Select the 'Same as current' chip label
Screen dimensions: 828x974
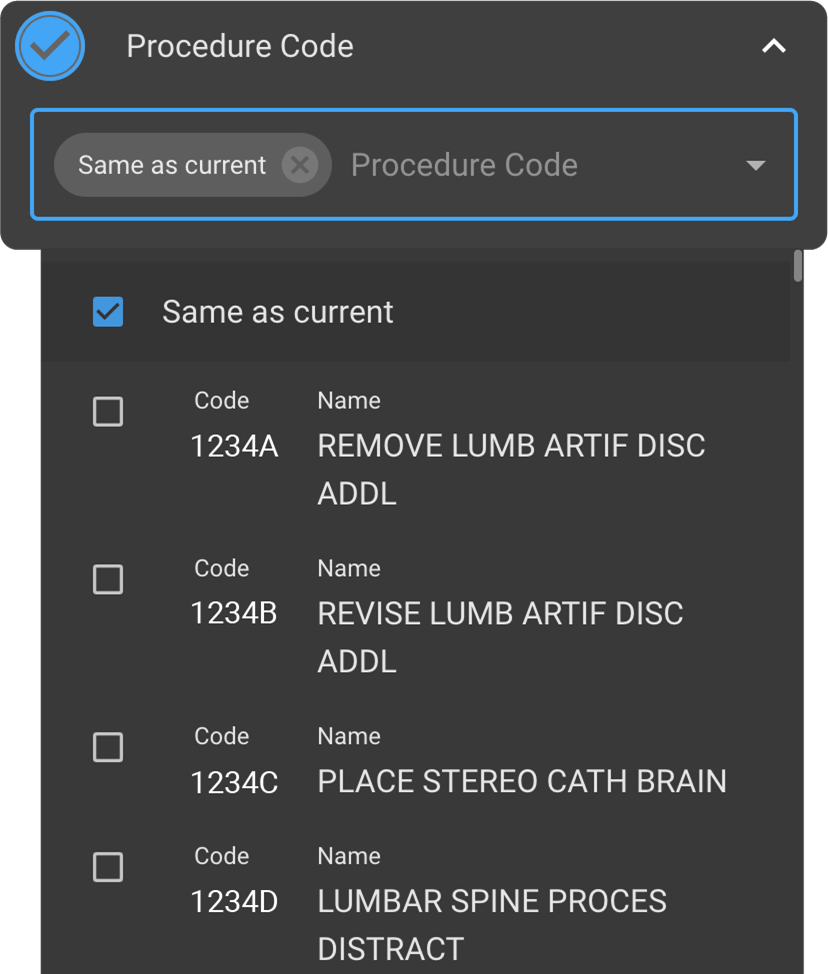coord(172,165)
